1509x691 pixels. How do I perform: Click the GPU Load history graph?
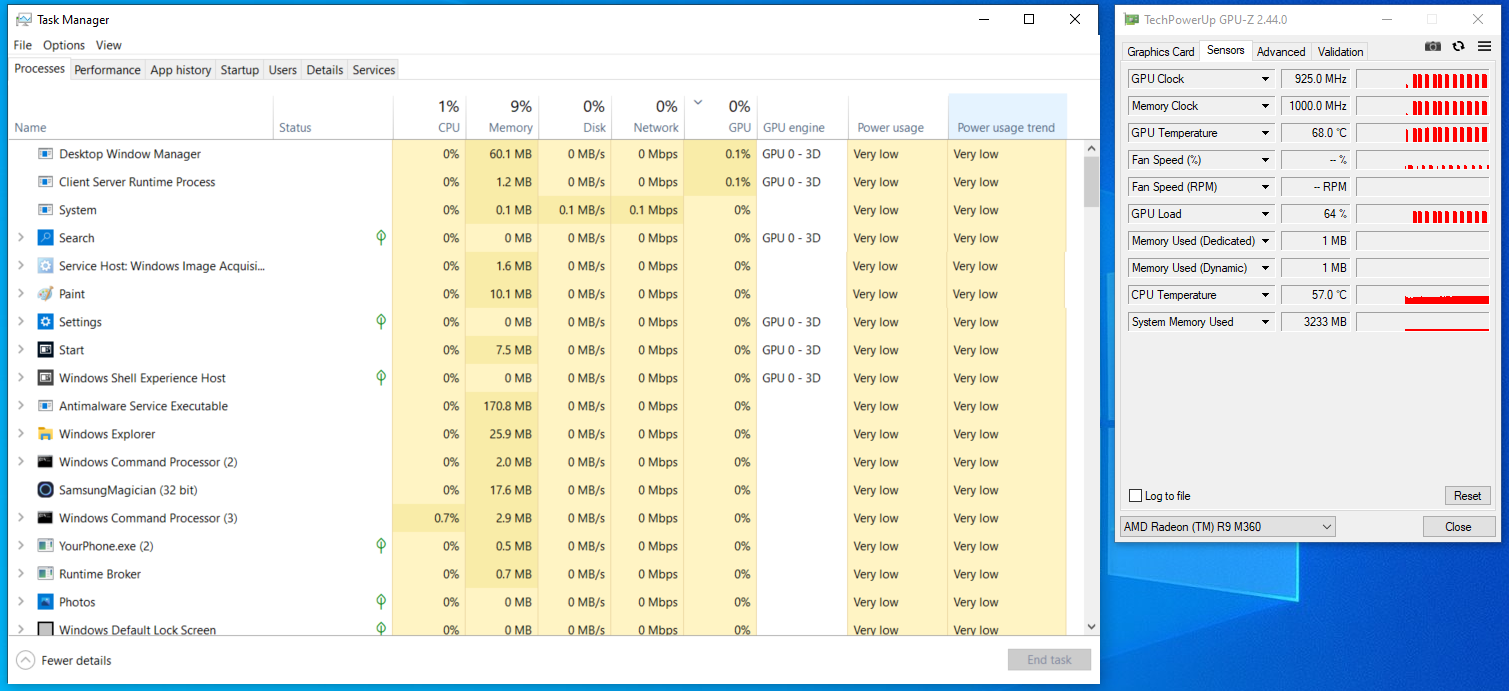coord(1424,214)
